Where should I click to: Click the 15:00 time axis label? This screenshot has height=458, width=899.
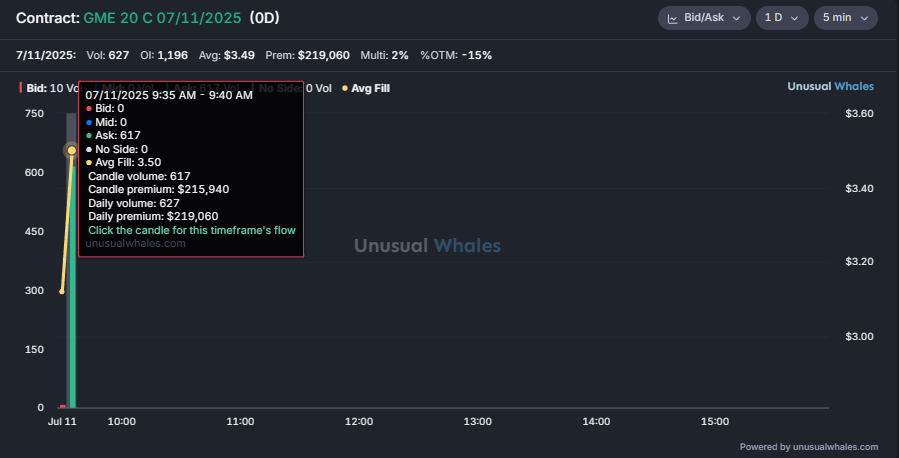pyautogui.click(x=715, y=421)
